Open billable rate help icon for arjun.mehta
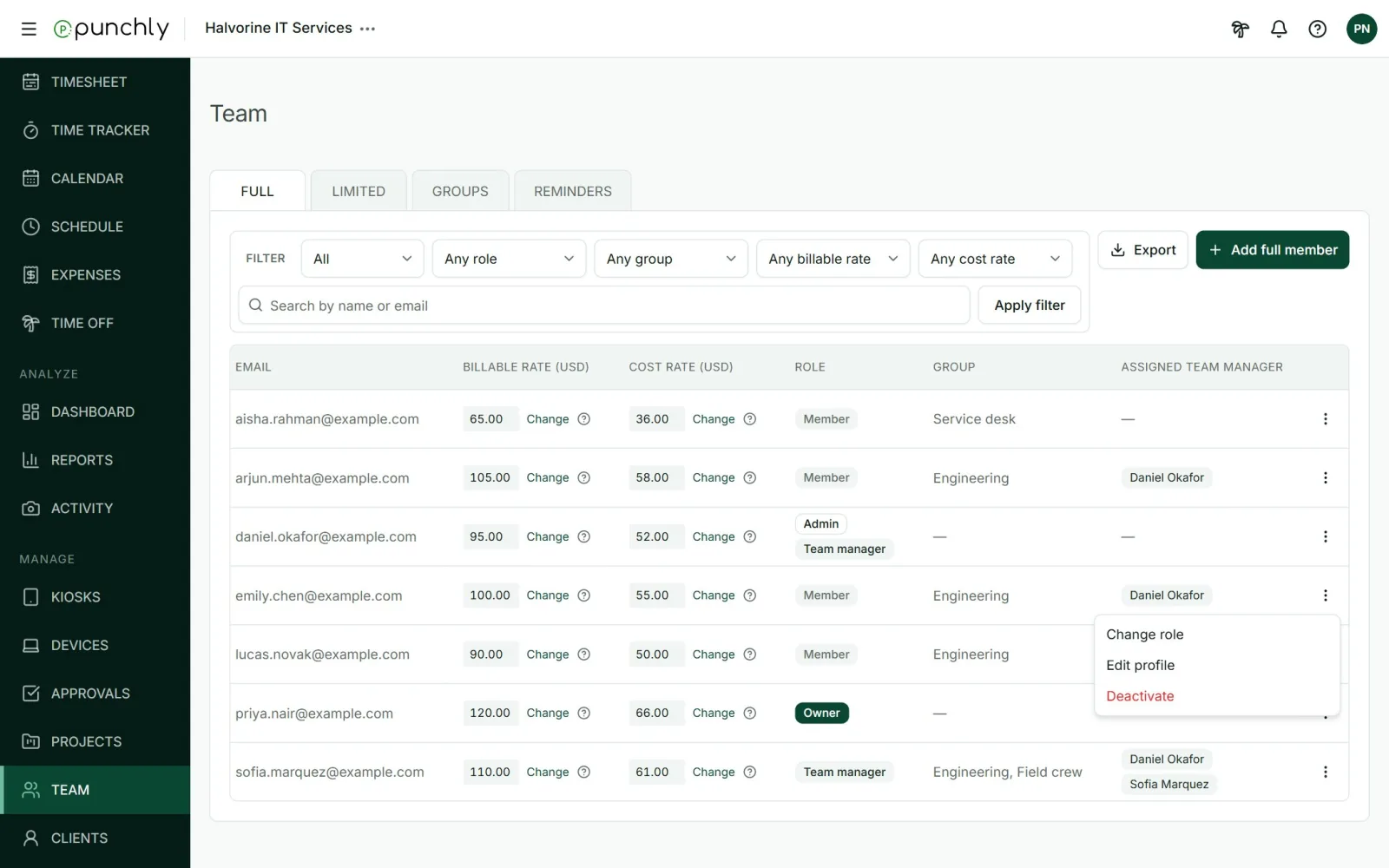Image resolution: width=1389 pixels, height=868 pixels. tap(584, 477)
